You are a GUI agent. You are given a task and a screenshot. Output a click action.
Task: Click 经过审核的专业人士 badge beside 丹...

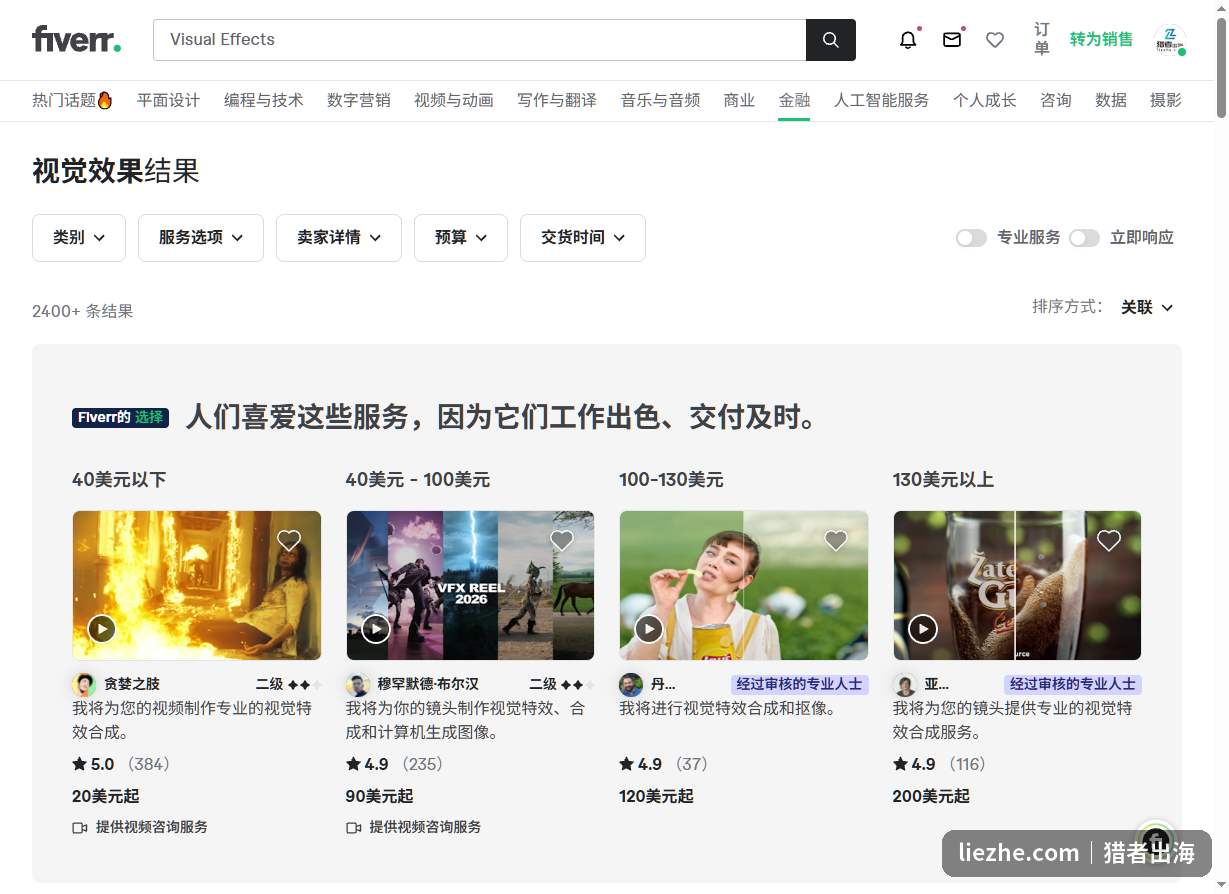tap(799, 684)
